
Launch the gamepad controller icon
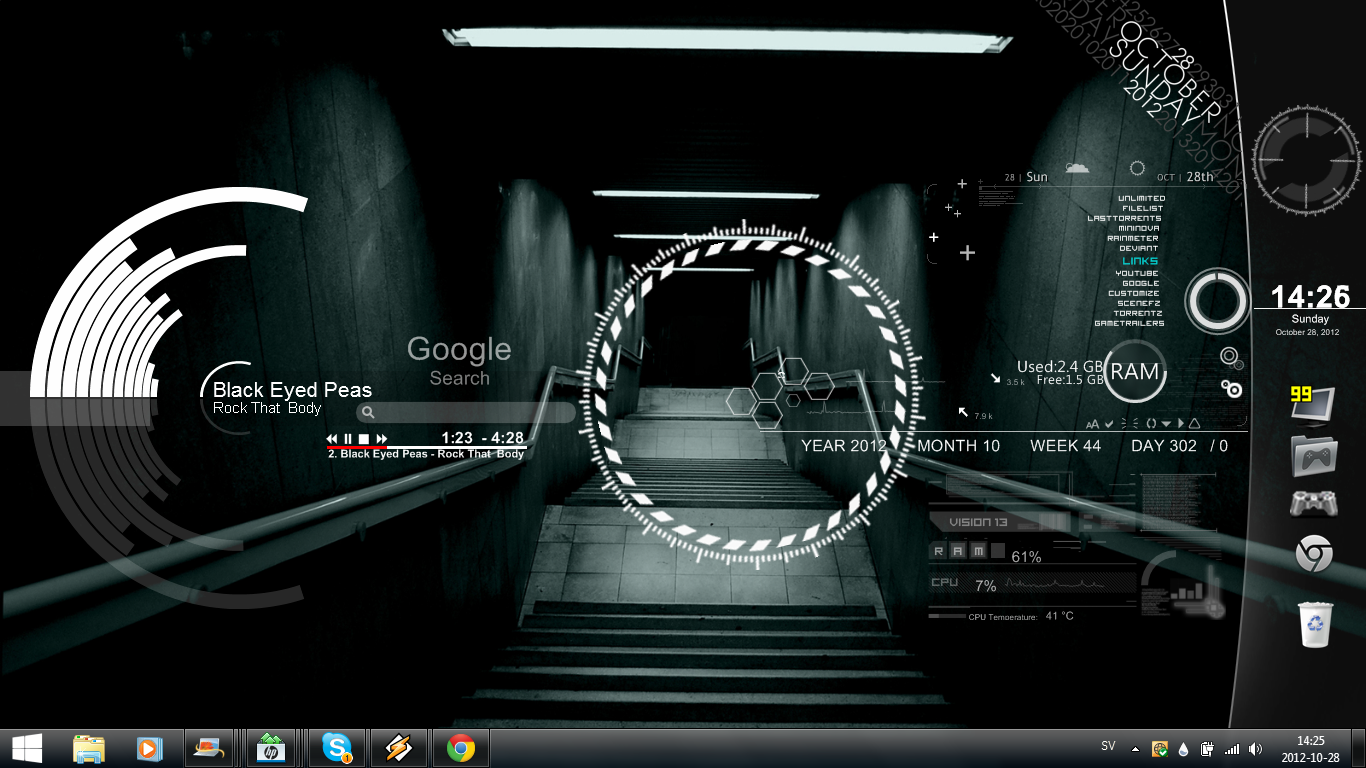point(1313,503)
